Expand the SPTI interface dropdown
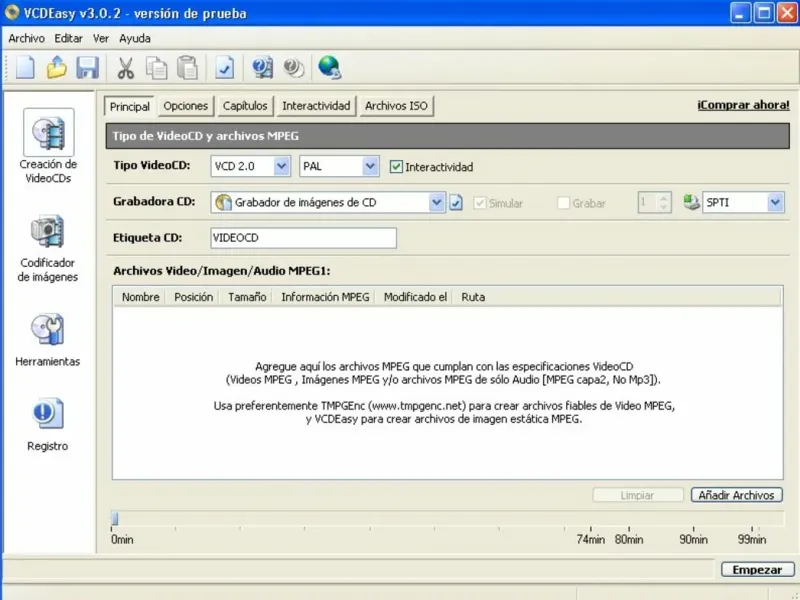Screen dimensions: 800x600 pos(776,202)
